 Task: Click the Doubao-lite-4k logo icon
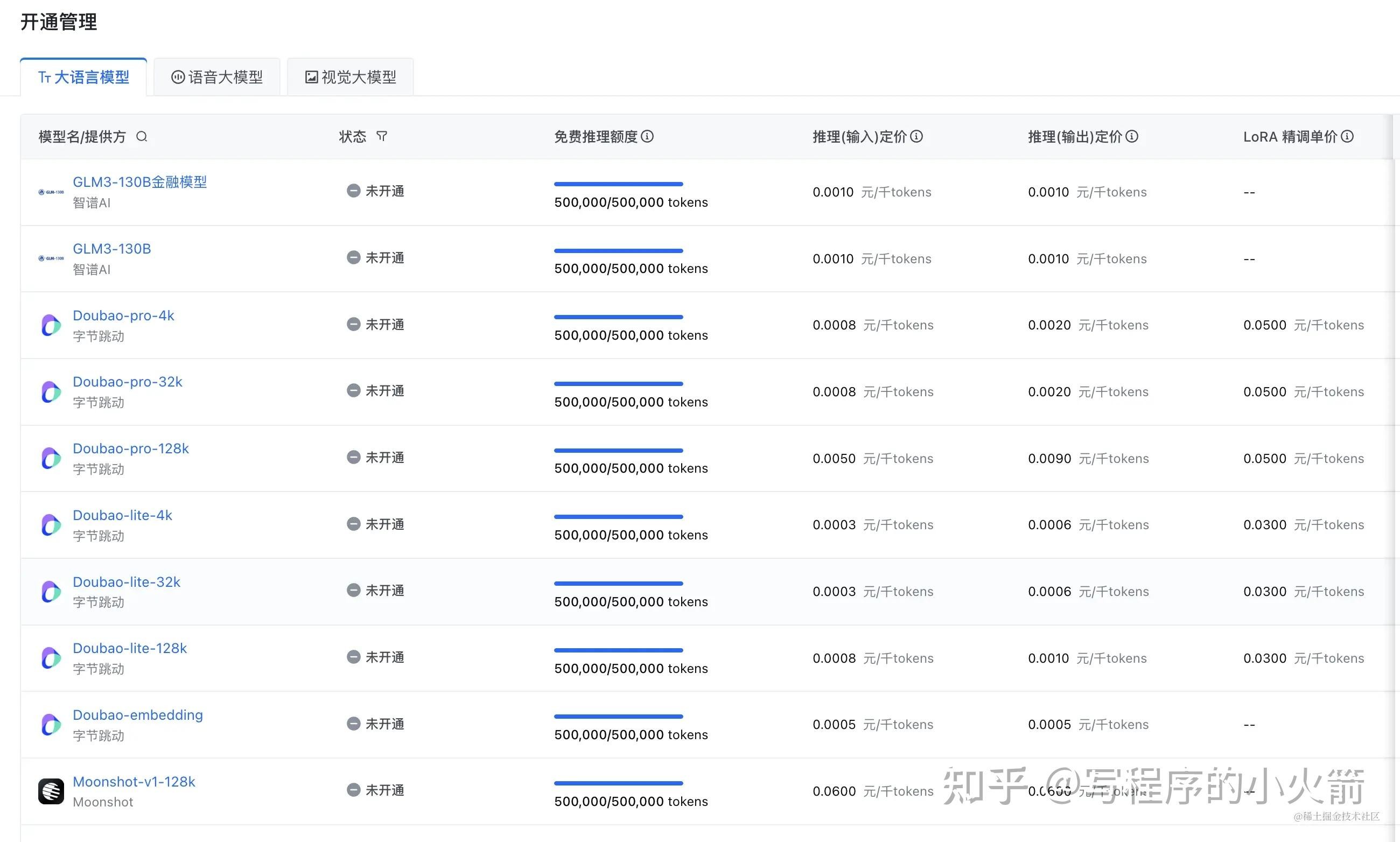click(51, 525)
